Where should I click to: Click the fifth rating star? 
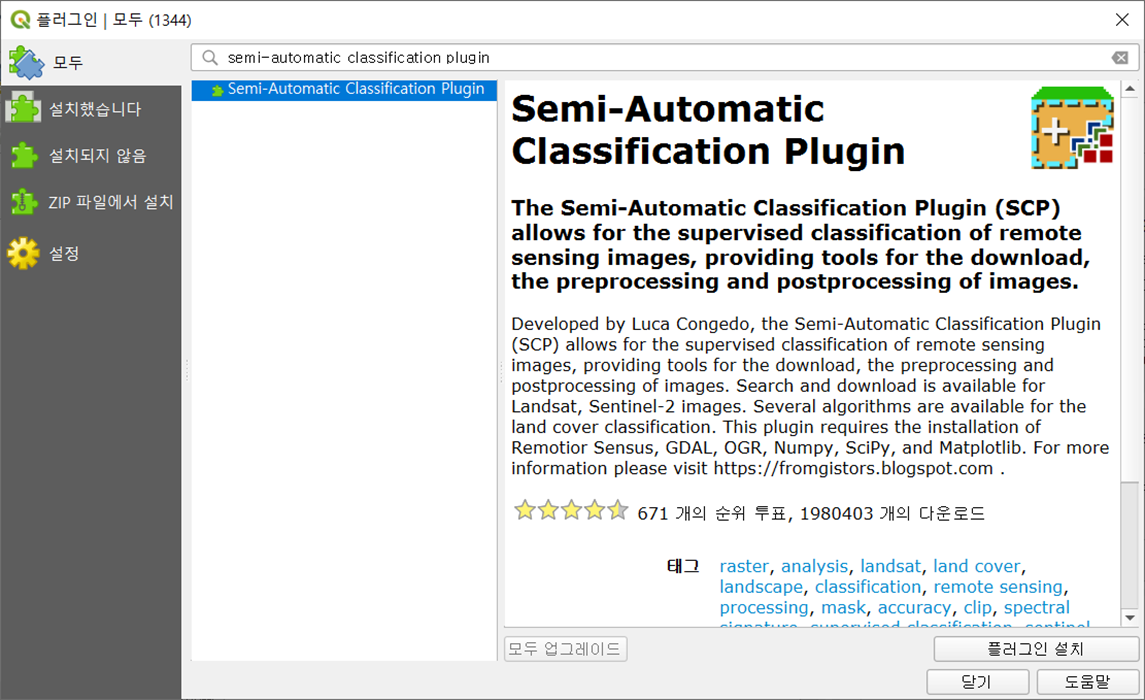click(618, 510)
